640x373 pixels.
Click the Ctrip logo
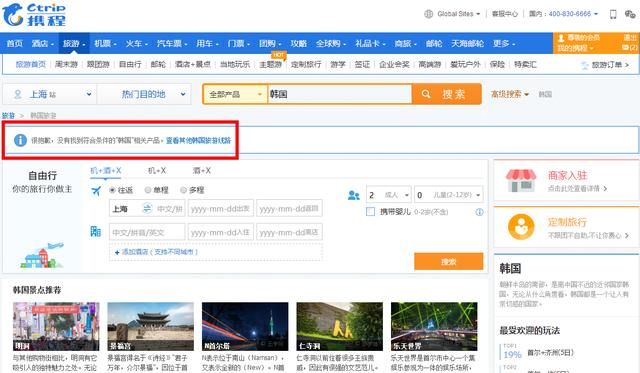(x=34, y=15)
